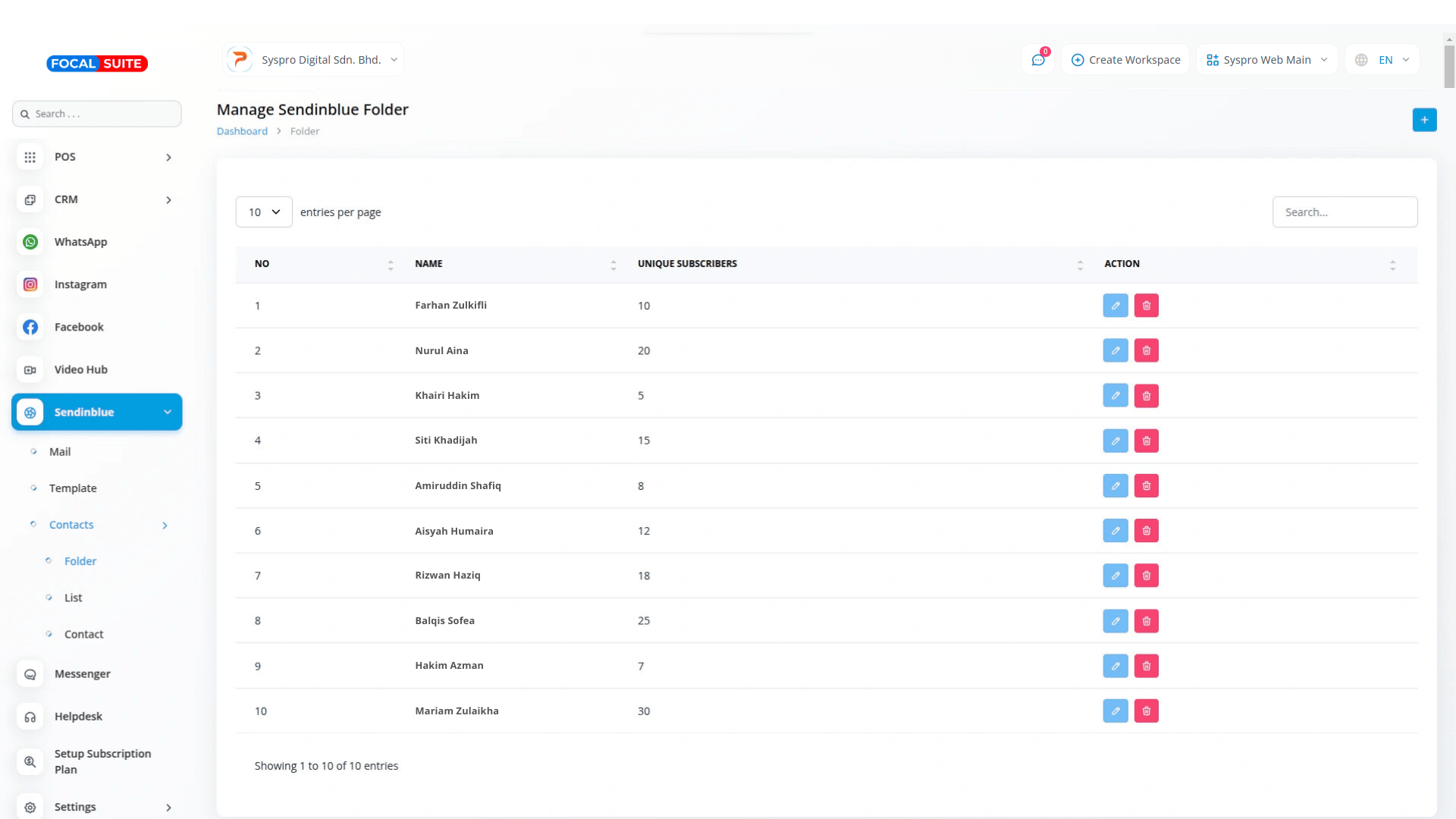1456x819 pixels.
Task: Open the entries per page dropdown
Action: pos(264,212)
